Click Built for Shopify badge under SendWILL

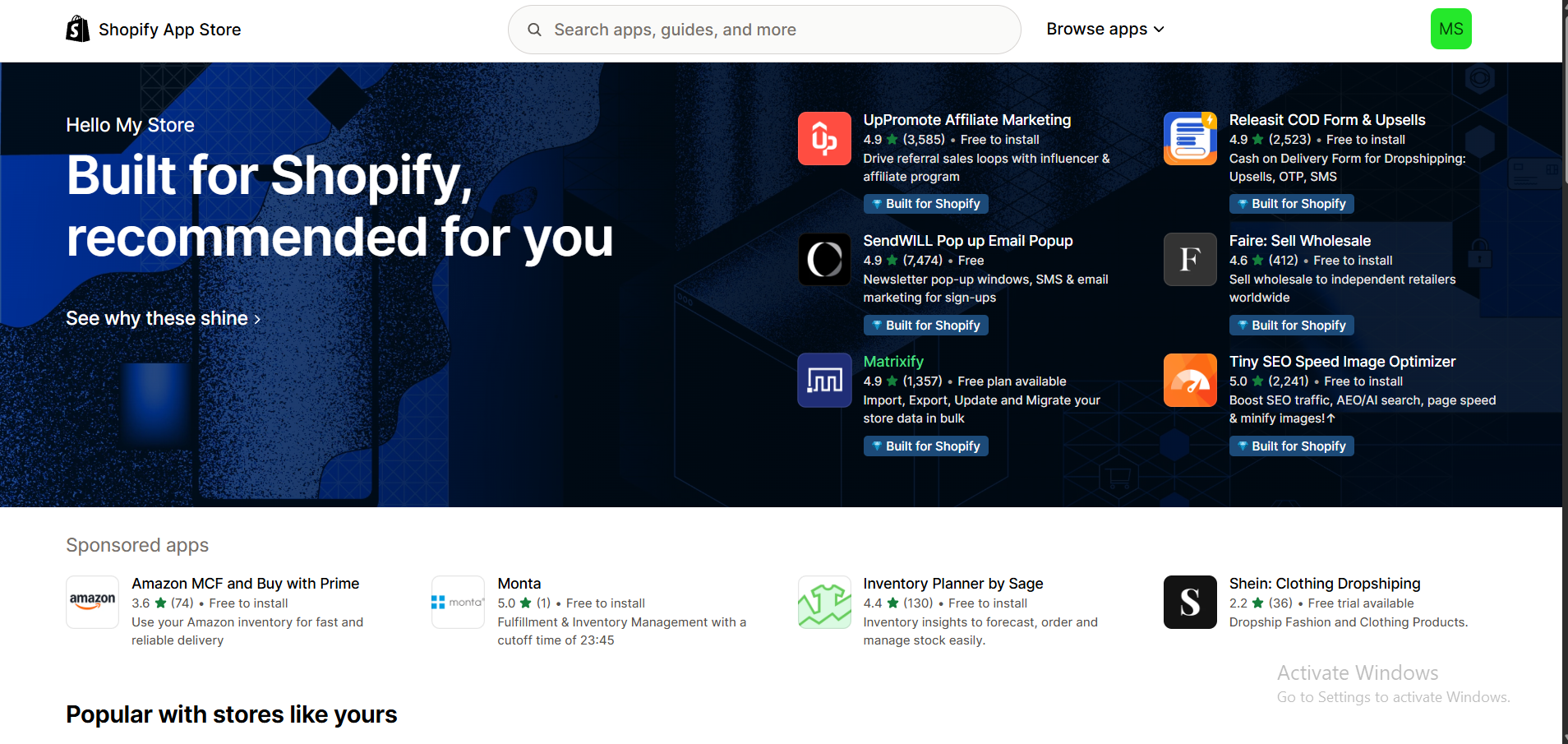click(x=926, y=325)
